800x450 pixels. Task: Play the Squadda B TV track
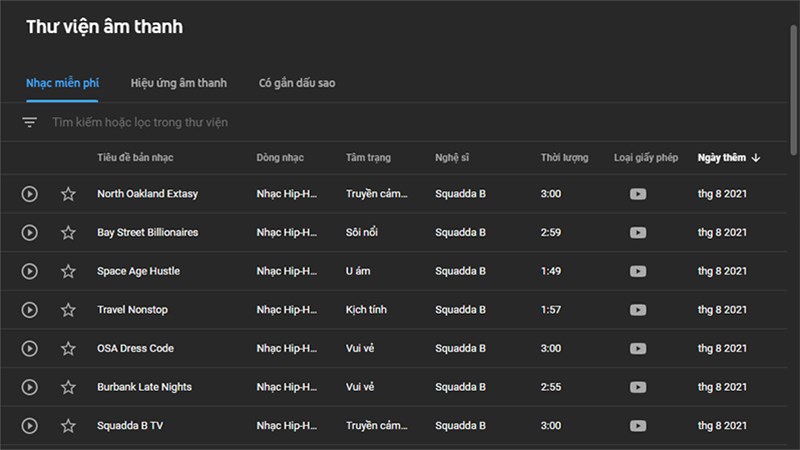coord(30,426)
